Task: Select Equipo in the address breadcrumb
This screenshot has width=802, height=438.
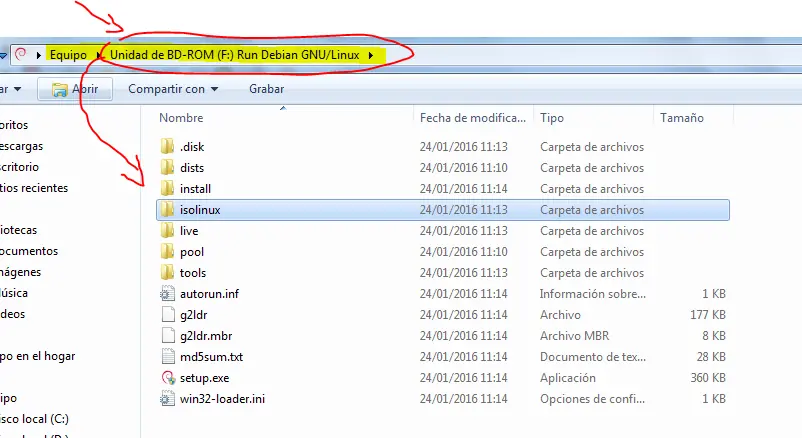Action: click(x=68, y=55)
